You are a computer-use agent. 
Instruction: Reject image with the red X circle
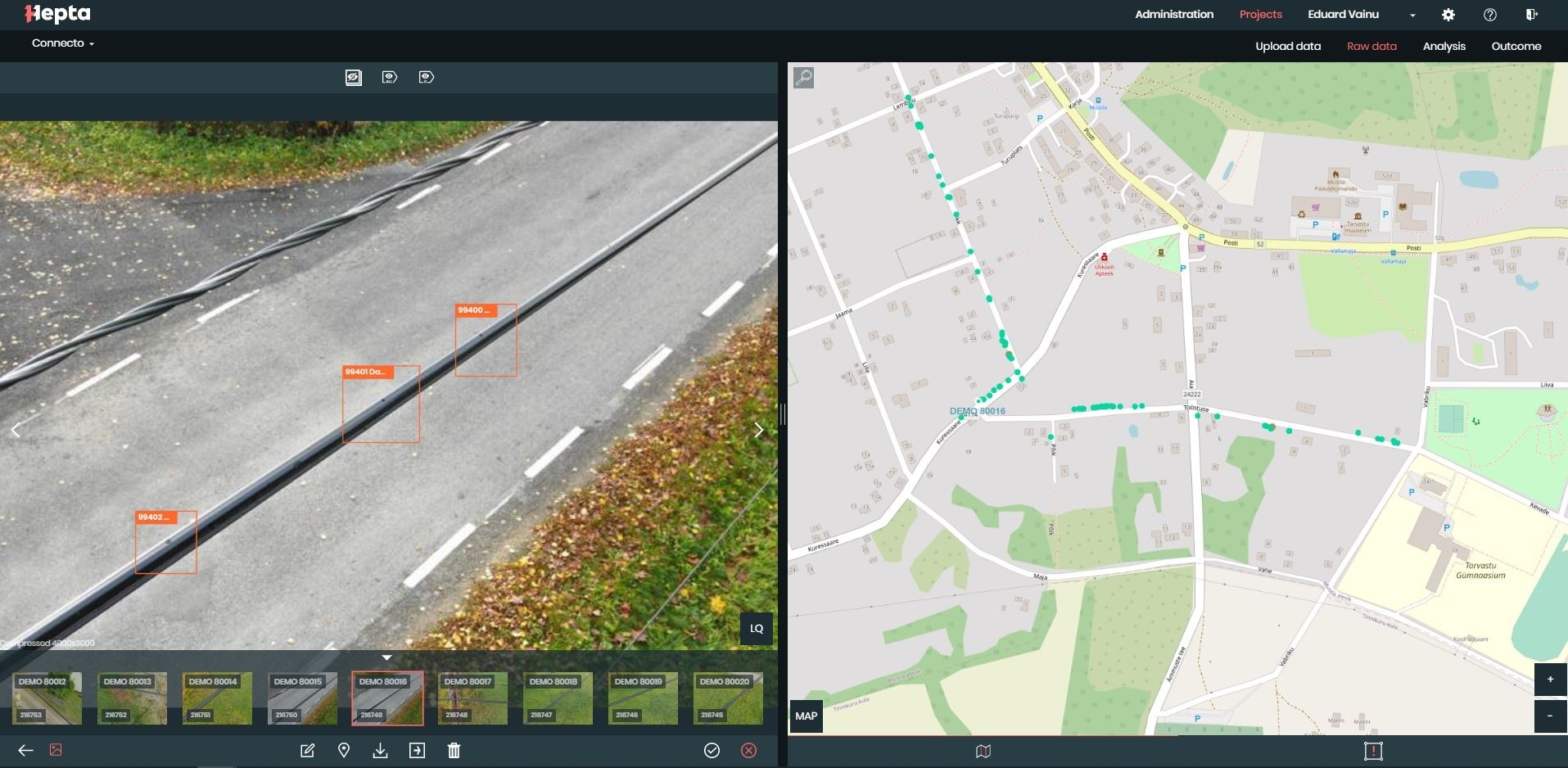[748, 751]
